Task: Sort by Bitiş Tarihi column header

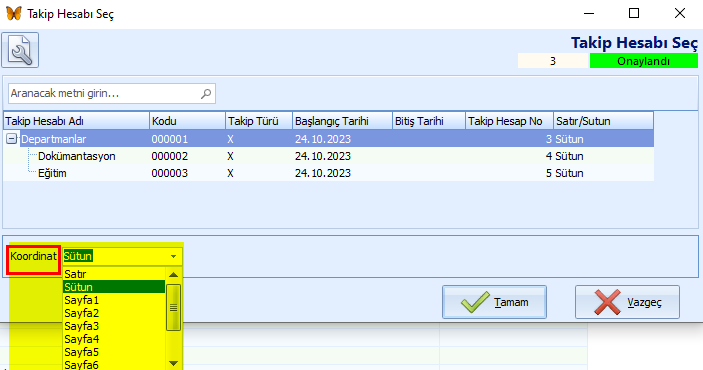Action: [429, 121]
